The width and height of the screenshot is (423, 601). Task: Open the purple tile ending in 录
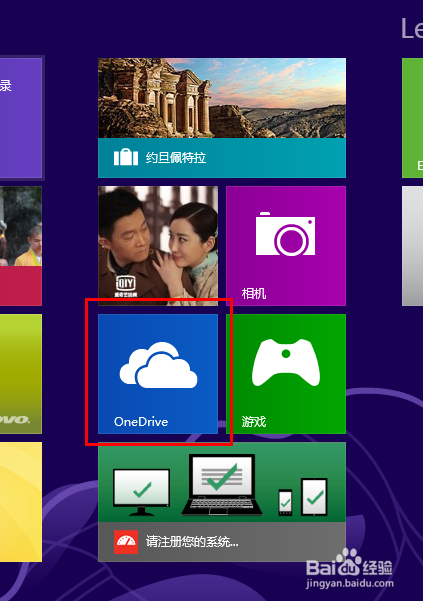[x=21, y=118]
